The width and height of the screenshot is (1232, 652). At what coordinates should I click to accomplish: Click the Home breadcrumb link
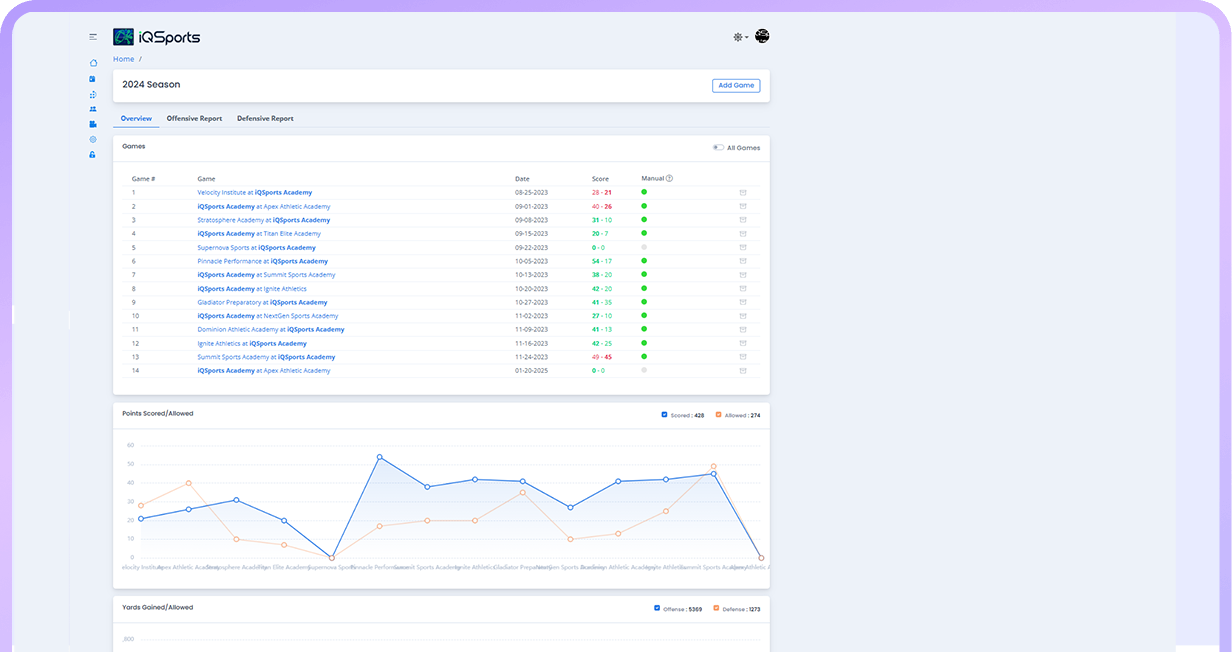point(123,59)
